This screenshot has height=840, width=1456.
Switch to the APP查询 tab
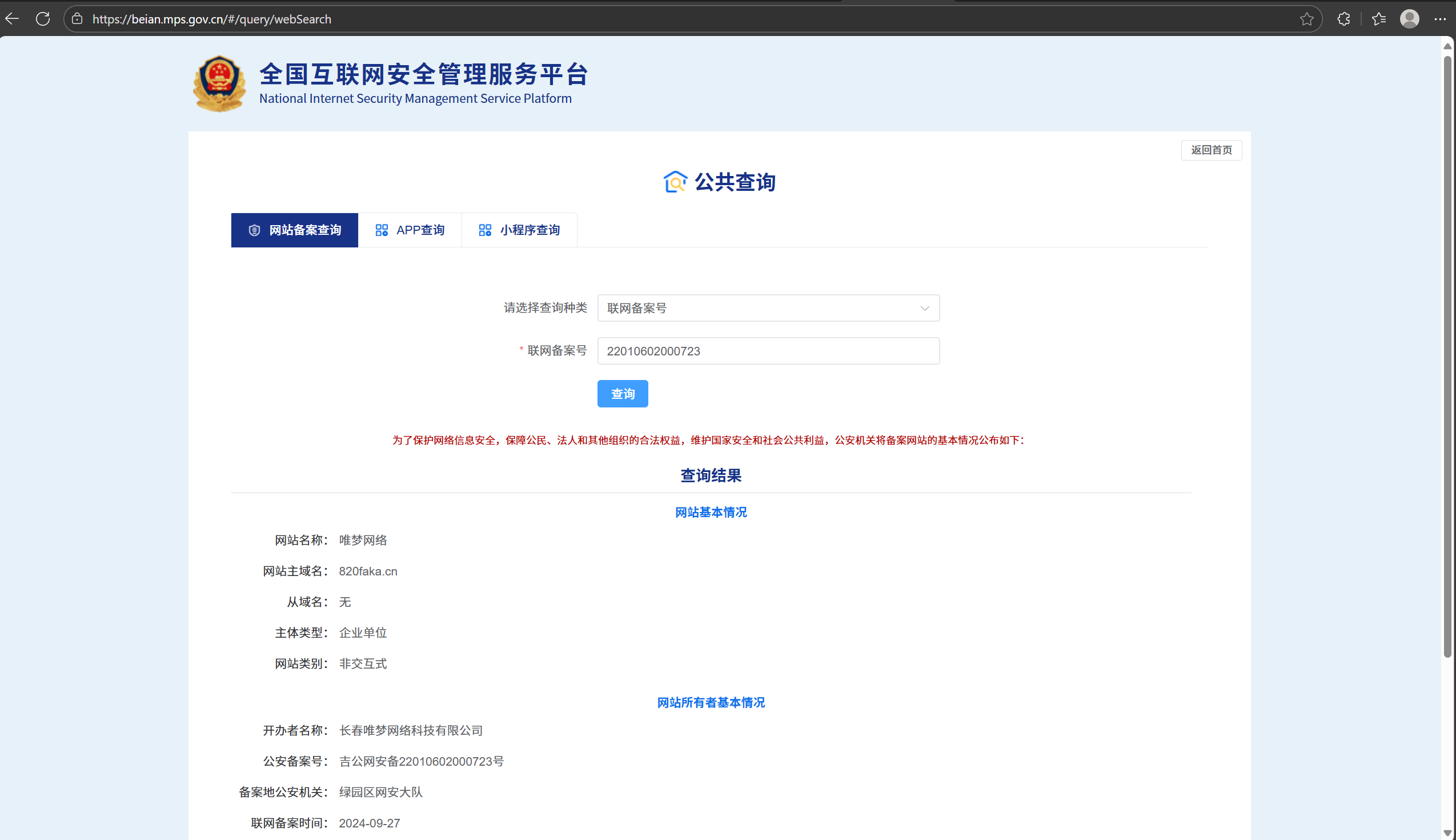(x=410, y=230)
